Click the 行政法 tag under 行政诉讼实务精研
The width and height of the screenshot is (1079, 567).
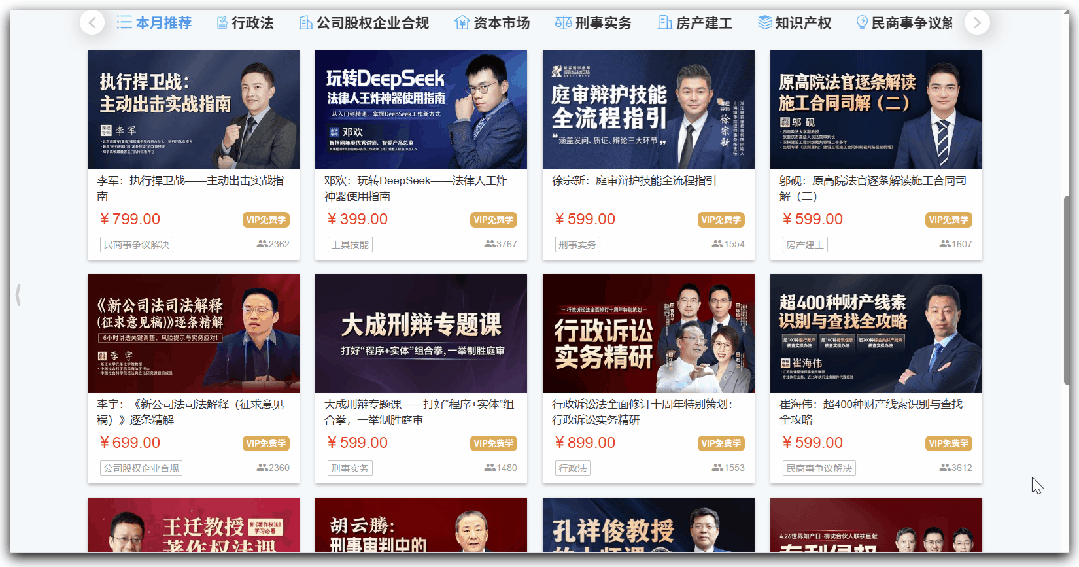click(573, 468)
